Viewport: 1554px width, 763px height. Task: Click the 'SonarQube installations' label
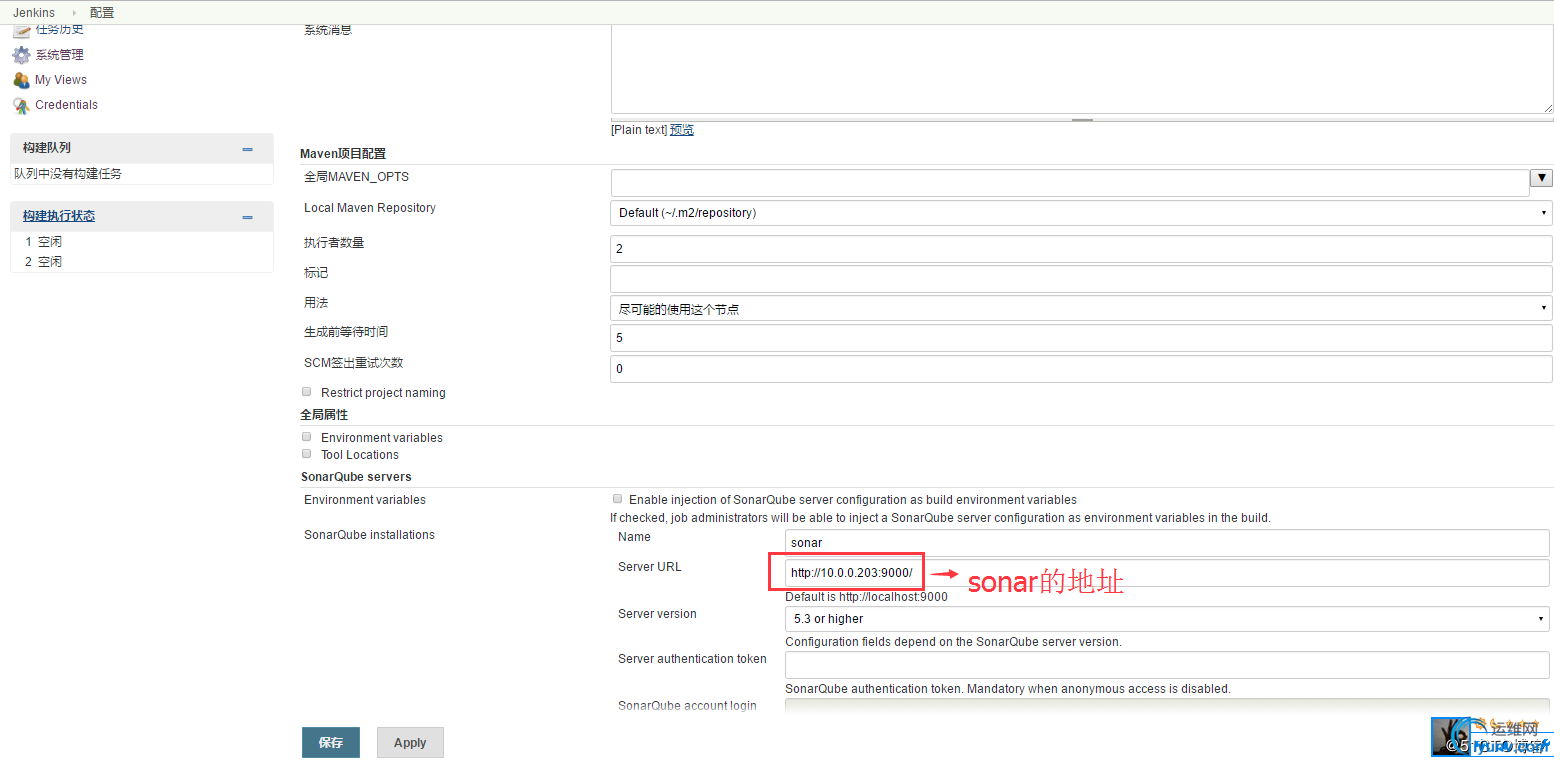pos(369,535)
